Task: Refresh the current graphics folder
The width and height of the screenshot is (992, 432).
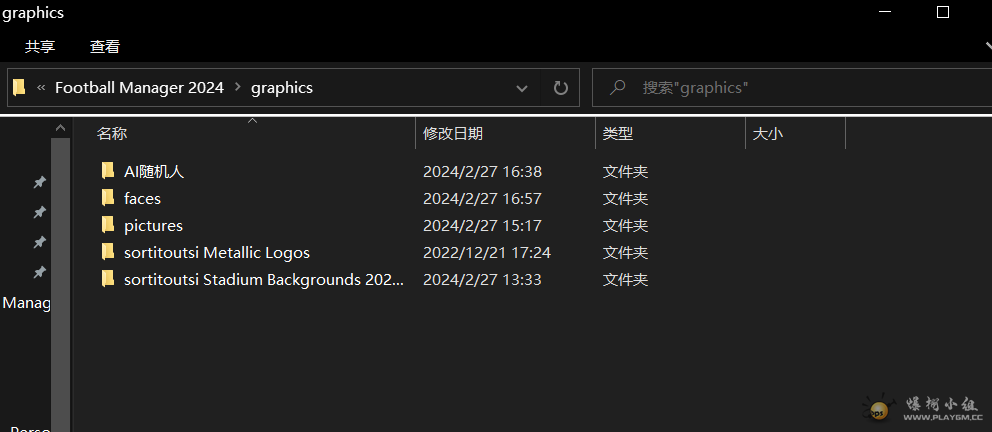Action: [x=561, y=88]
